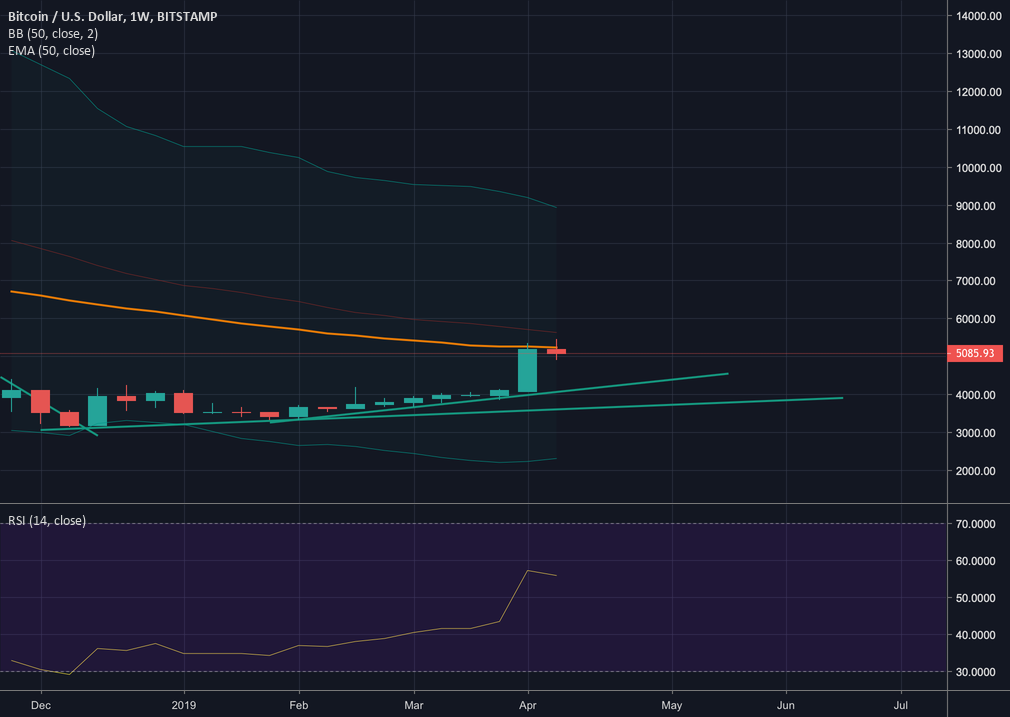Select the tall green candle in mid December
This screenshot has height=717, width=1010.
coord(97,410)
